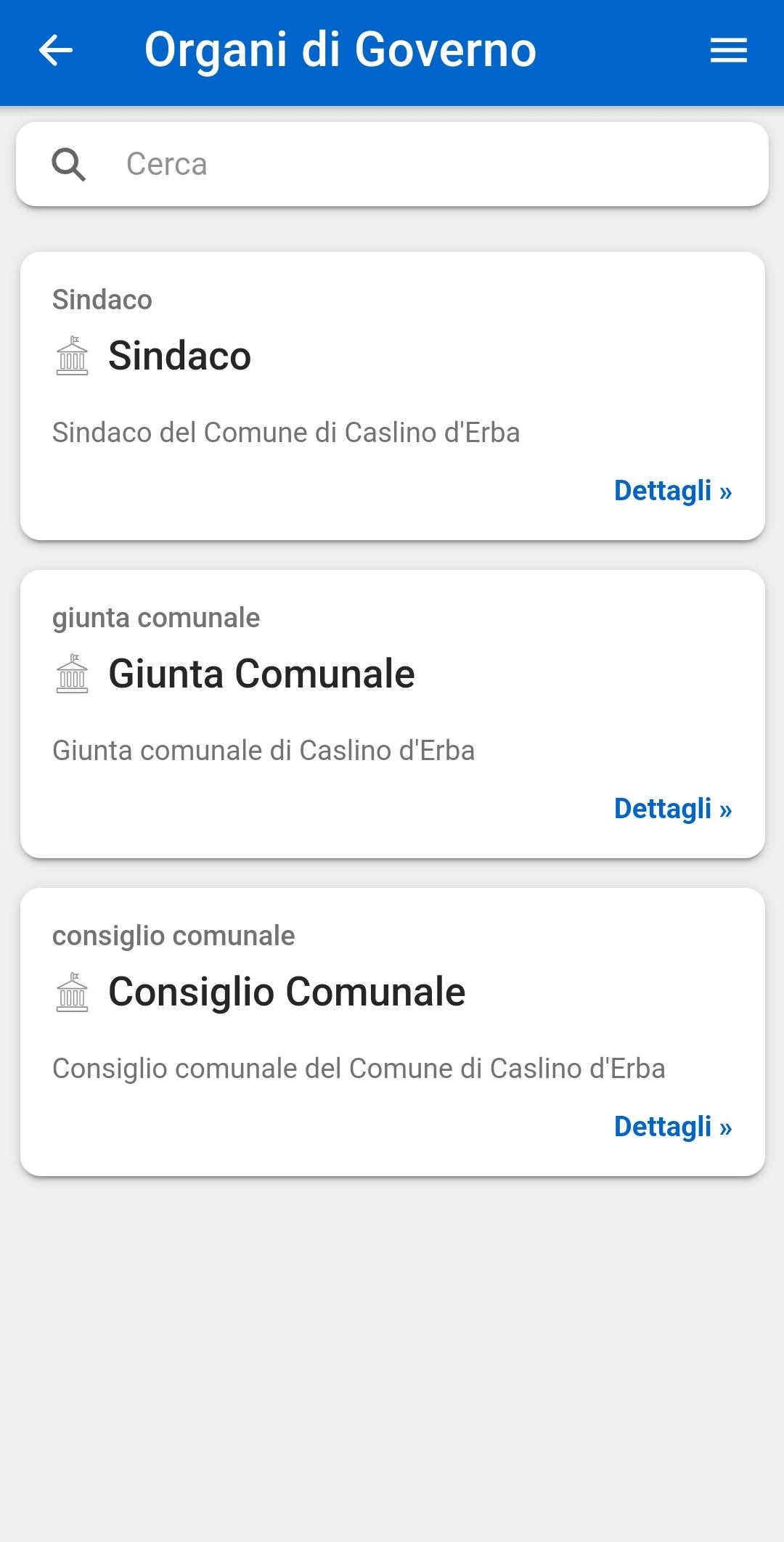The height and width of the screenshot is (1542, 784).
Task: Tap the back arrow icon
Action: pyautogui.click(x=56, y=50)
